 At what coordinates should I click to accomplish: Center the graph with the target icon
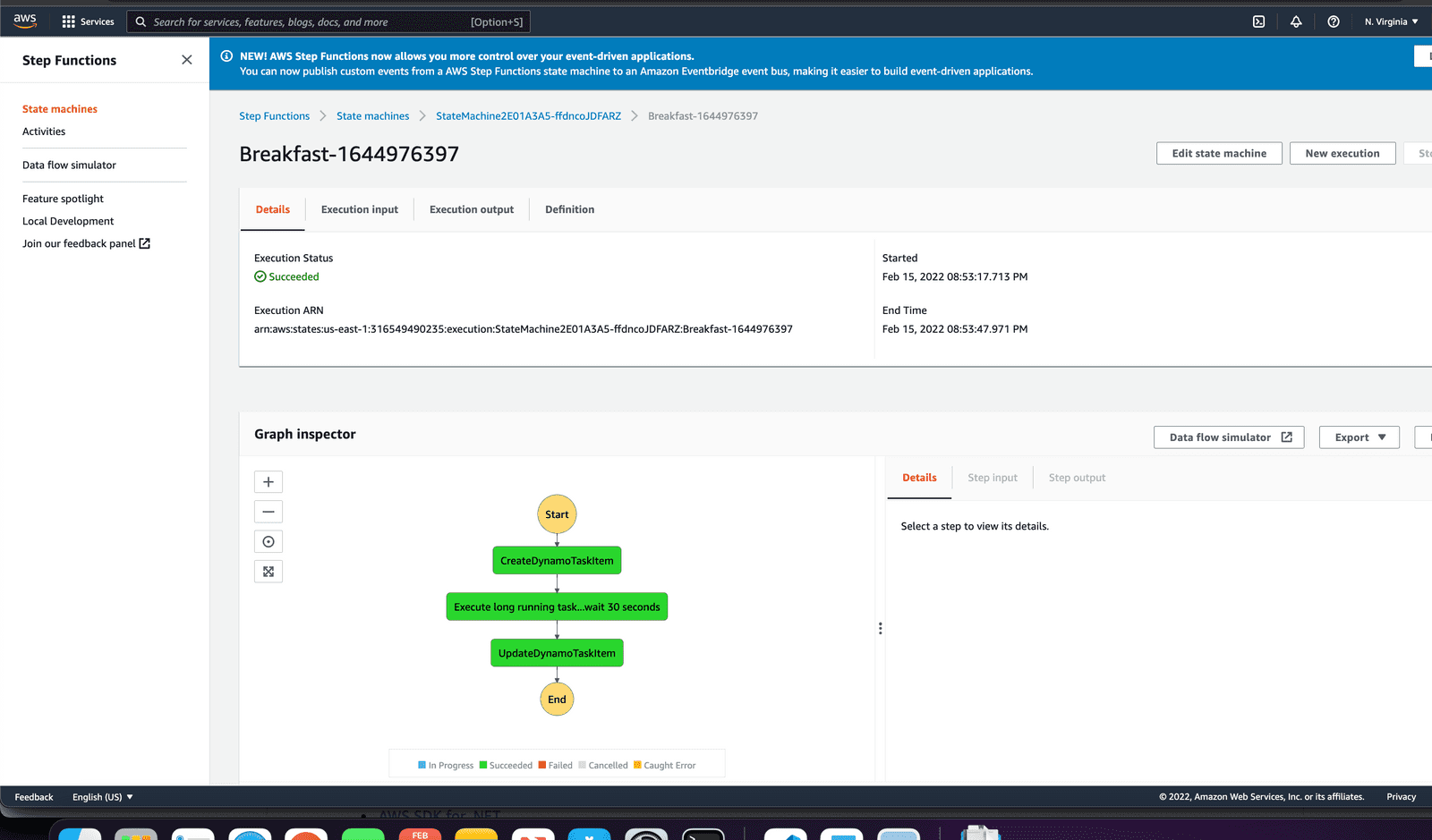pos(268,540)
